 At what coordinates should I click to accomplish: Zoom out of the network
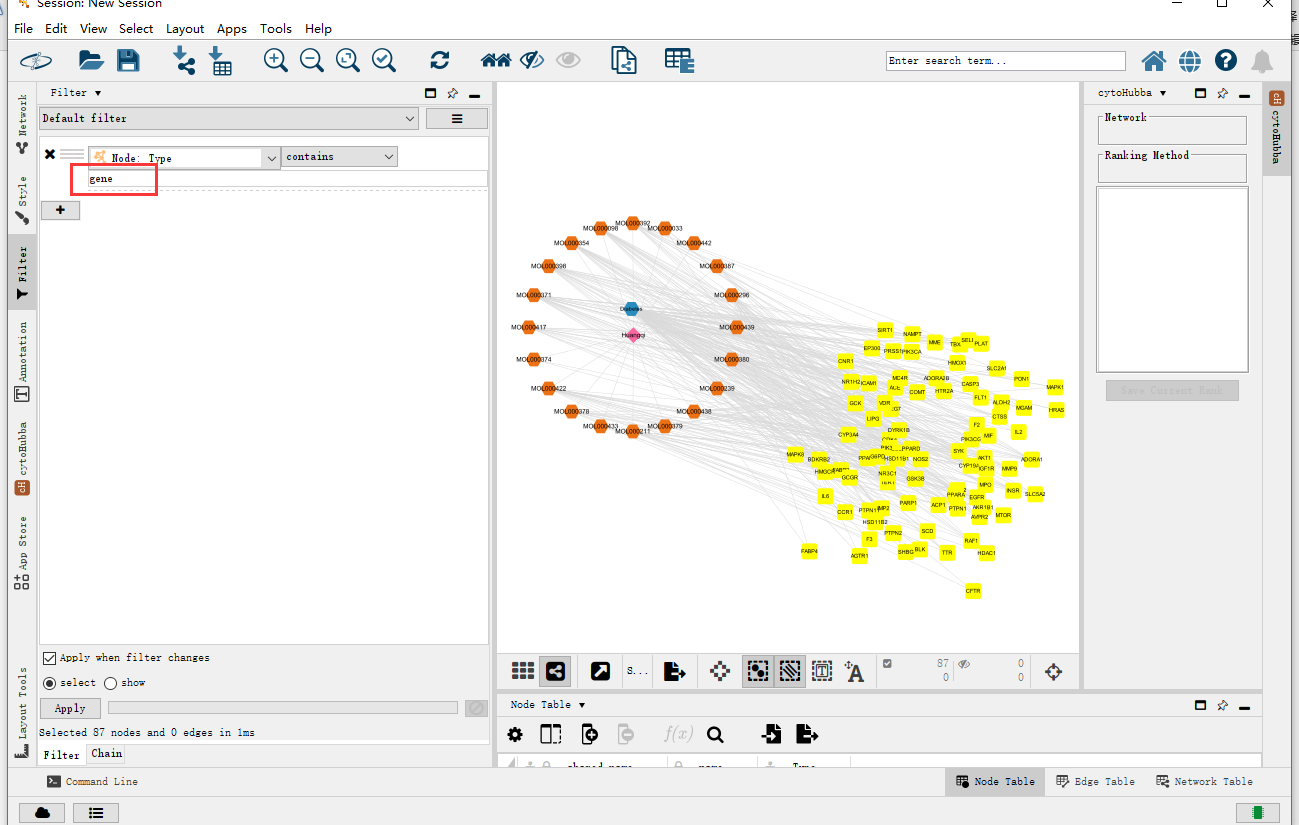click(312, 60)
